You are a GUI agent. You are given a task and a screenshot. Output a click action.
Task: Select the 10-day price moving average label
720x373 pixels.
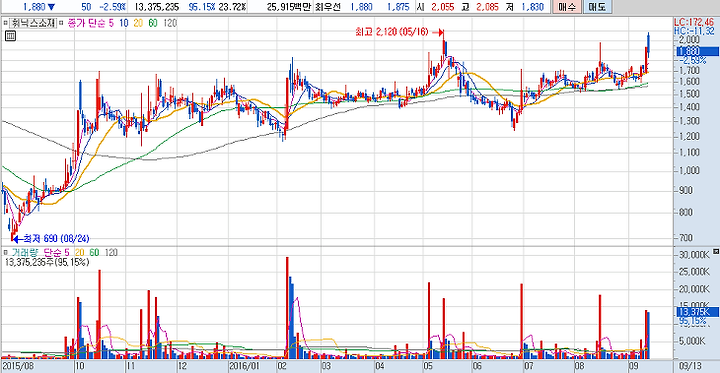coord(124,23)
